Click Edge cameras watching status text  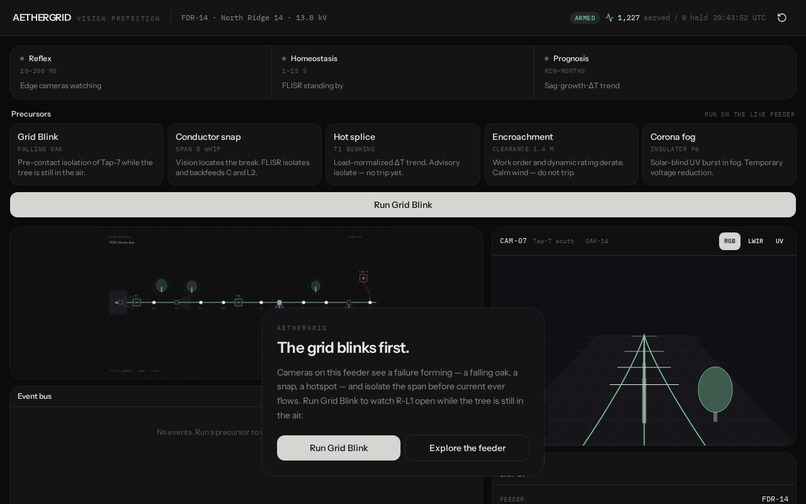(x=61, y=85)
